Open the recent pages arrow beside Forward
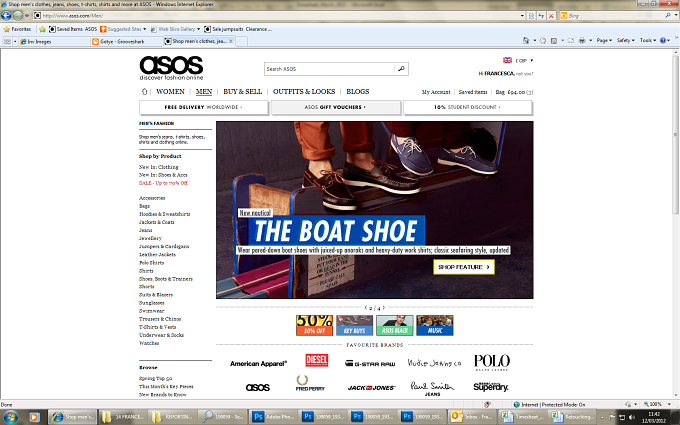The image size is (680, 425). click(27, 16)
